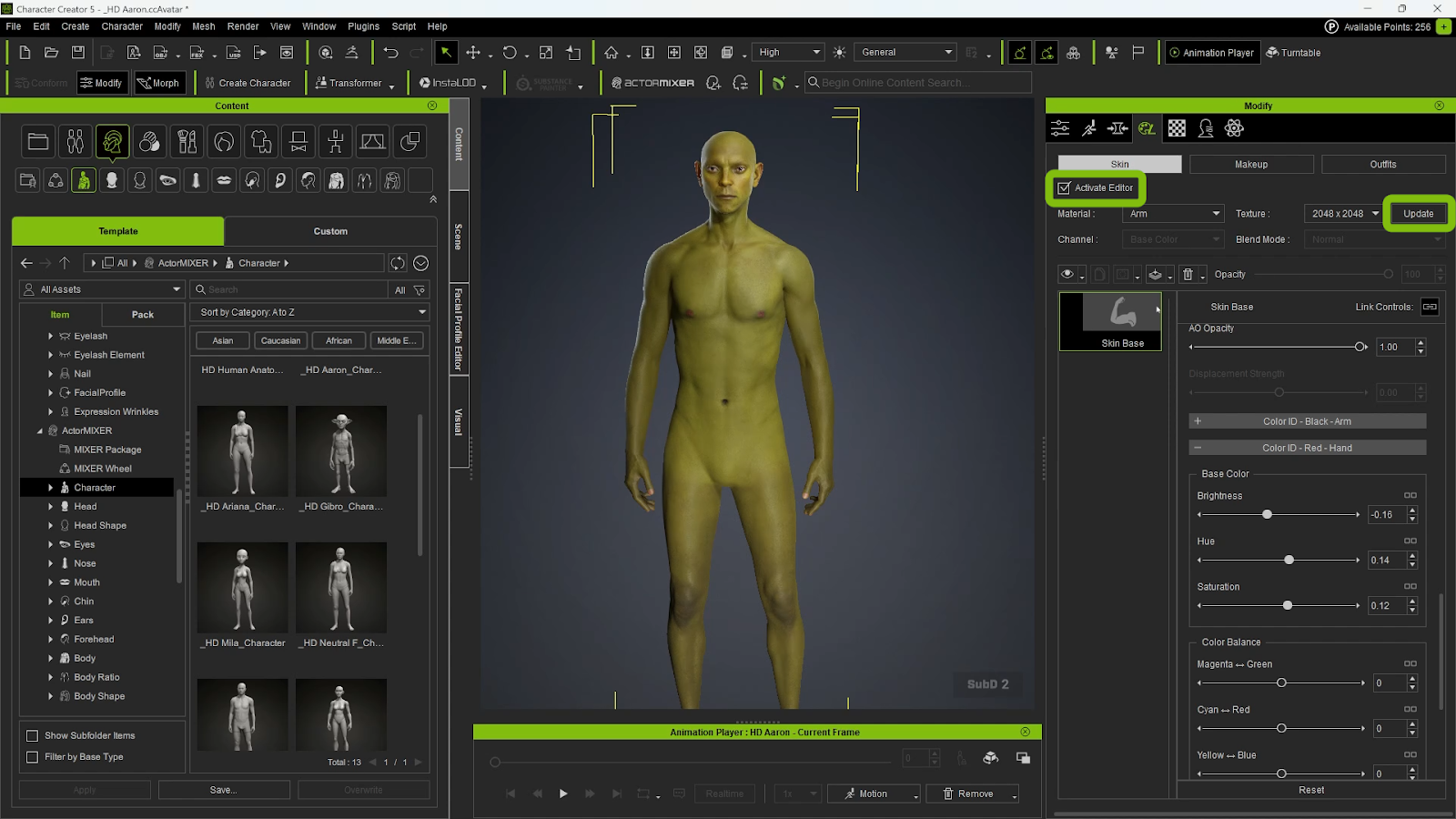The image size is (1456, 819).
Task: Click the refresh icon beside the content path
Action: (398, 263)
